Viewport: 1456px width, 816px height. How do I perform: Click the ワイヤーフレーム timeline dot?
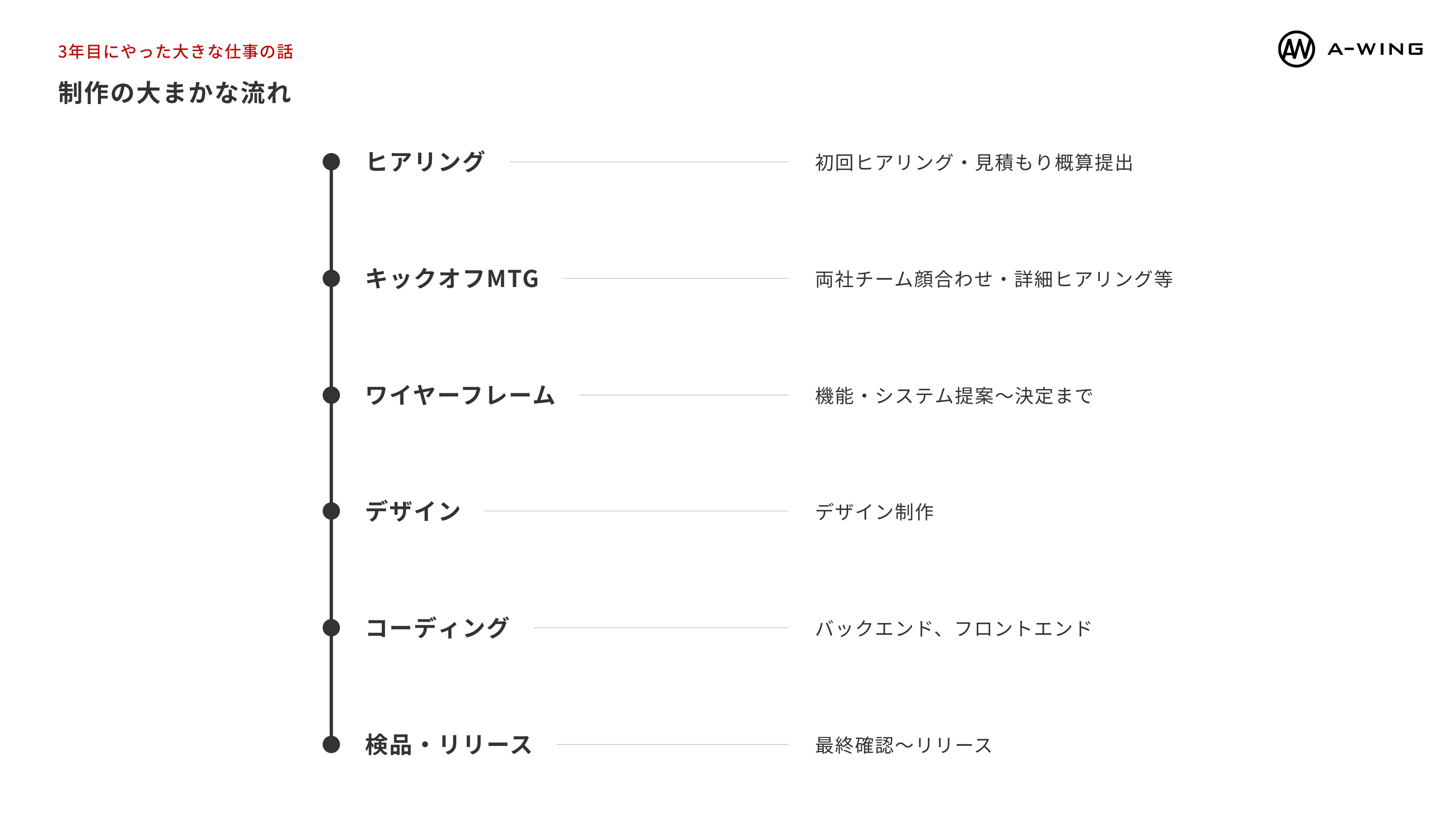(x=331, y=395)
